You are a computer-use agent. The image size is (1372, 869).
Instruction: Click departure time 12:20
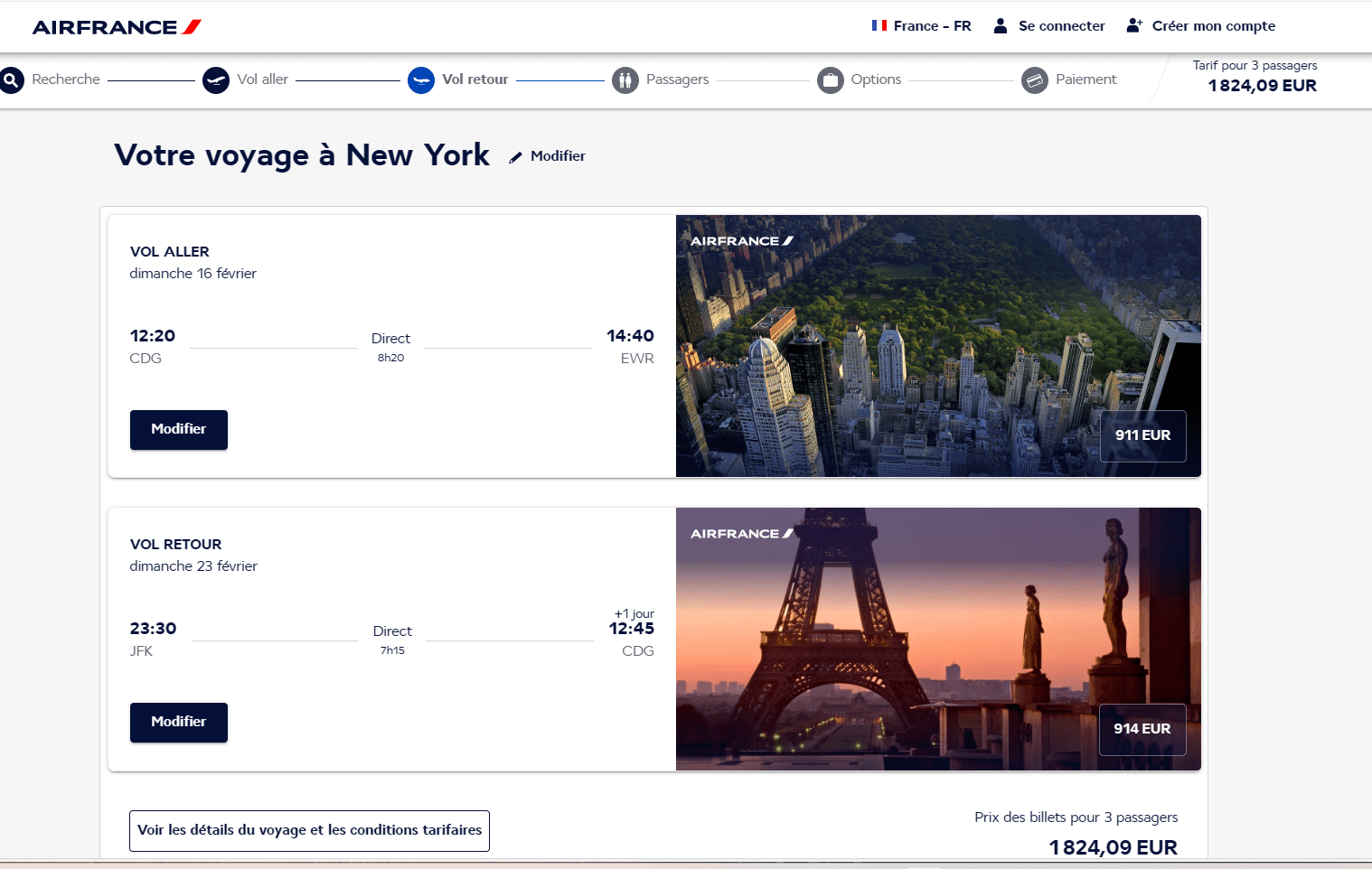(x=153, y=336)
